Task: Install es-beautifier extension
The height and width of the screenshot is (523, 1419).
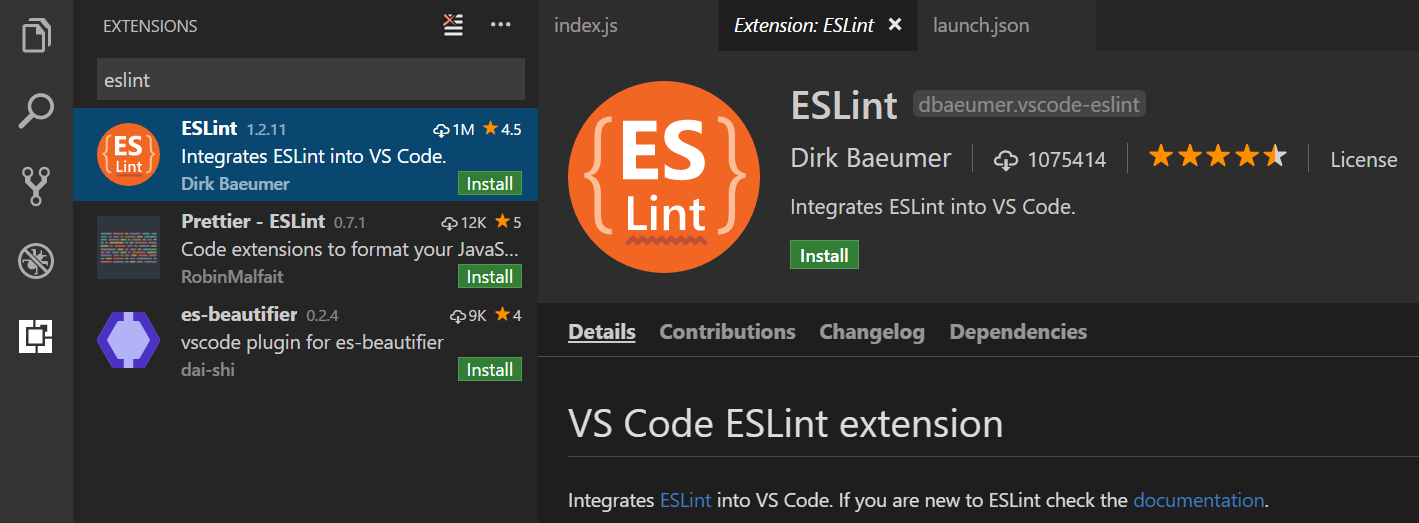Action: [x=490, y=370]
